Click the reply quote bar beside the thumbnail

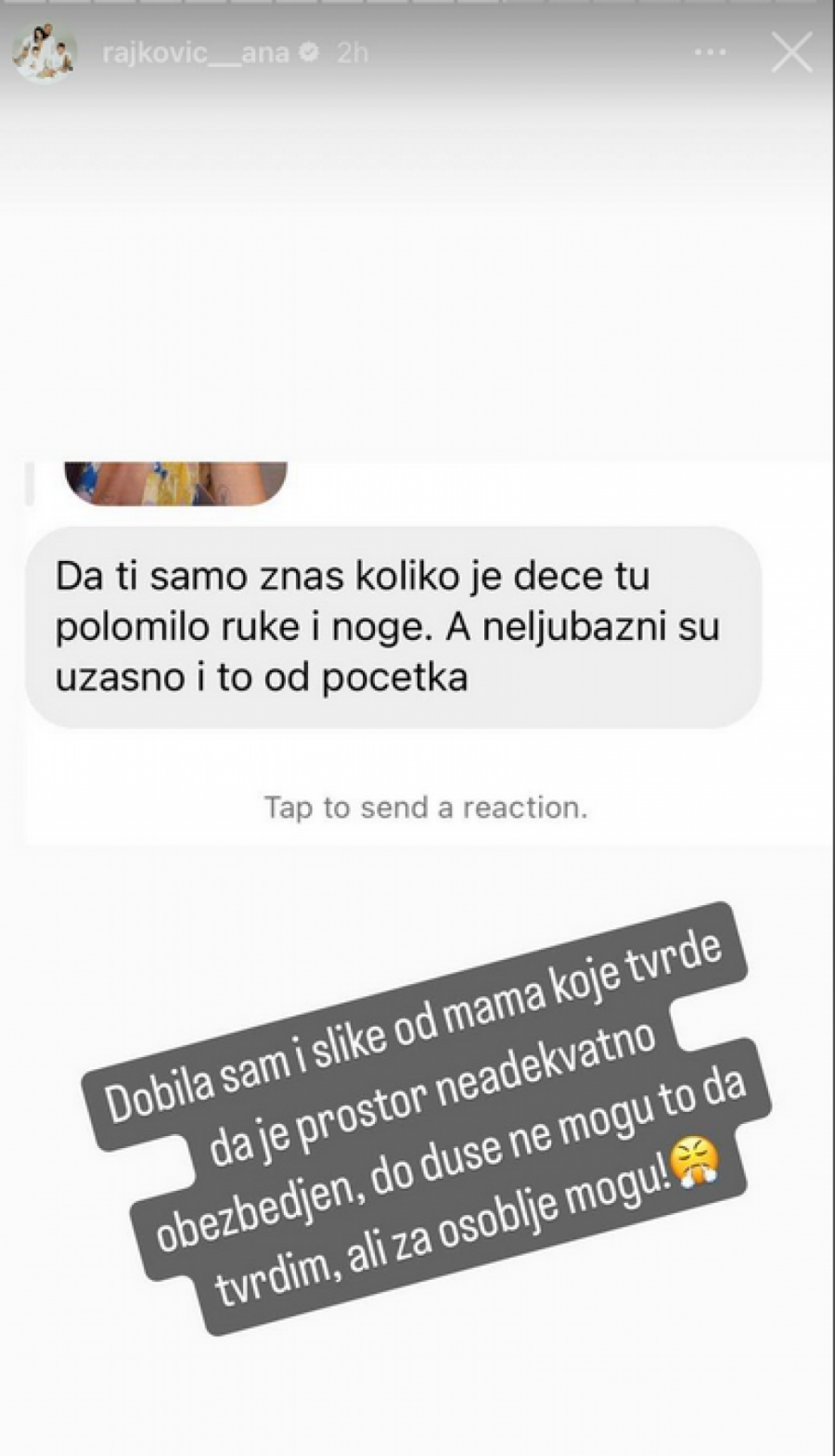(30, 483)
